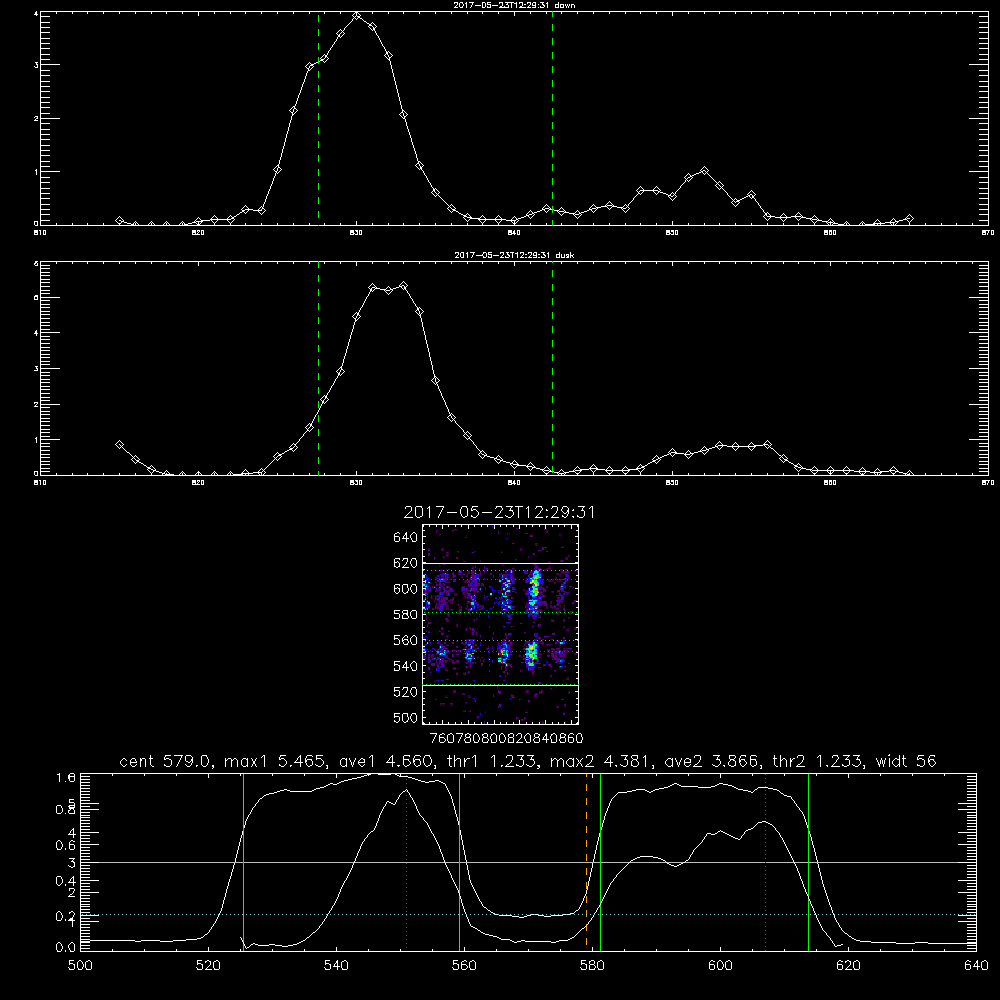Viewport: 1000px width, 1000px height.
Task: Click the x-axis label 640 on the bottom plot
Action: [x=976, y=966]
